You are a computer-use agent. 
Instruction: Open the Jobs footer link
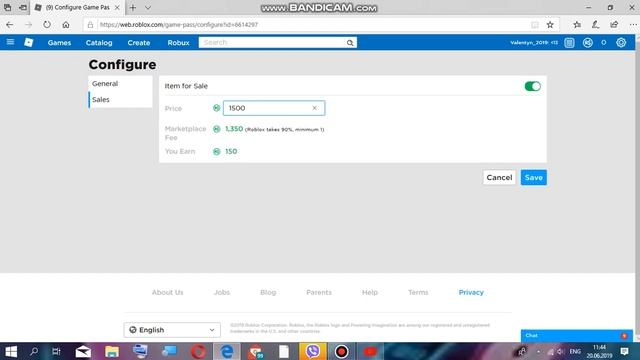coord(222,292)
